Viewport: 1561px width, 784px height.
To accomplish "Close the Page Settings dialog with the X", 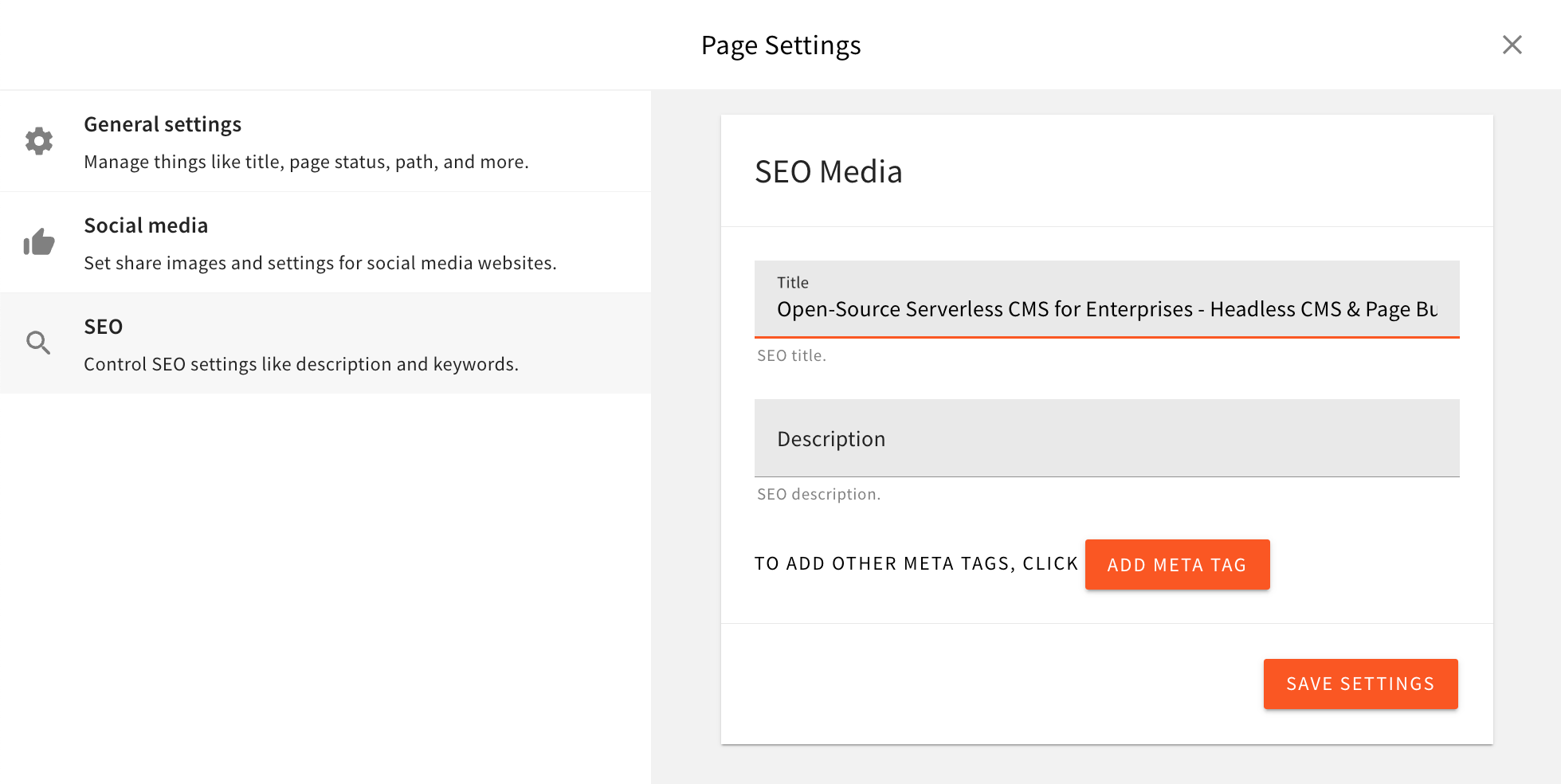I will (1512, 45).
